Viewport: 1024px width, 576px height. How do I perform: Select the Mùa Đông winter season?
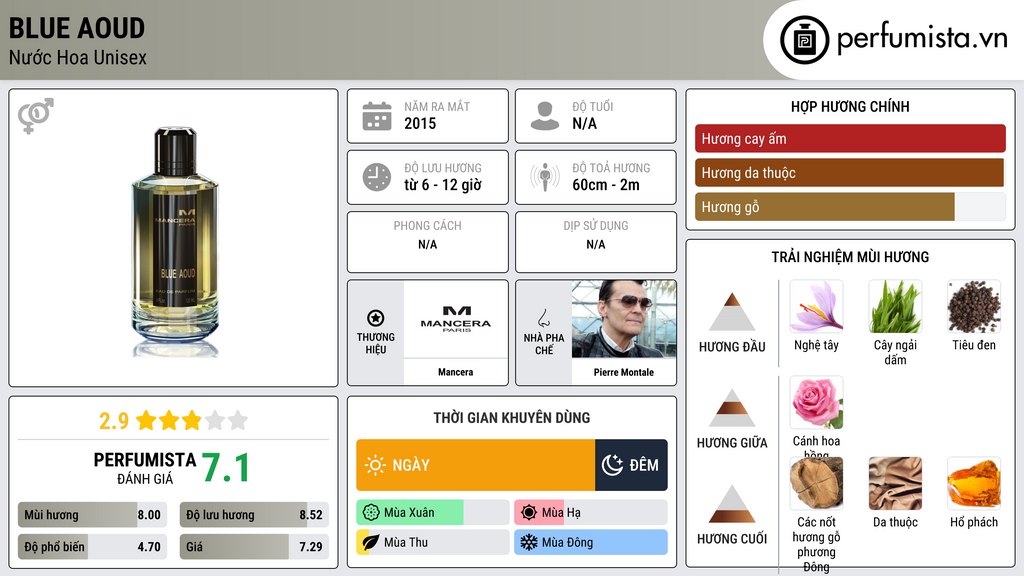[x=591, y=542]
